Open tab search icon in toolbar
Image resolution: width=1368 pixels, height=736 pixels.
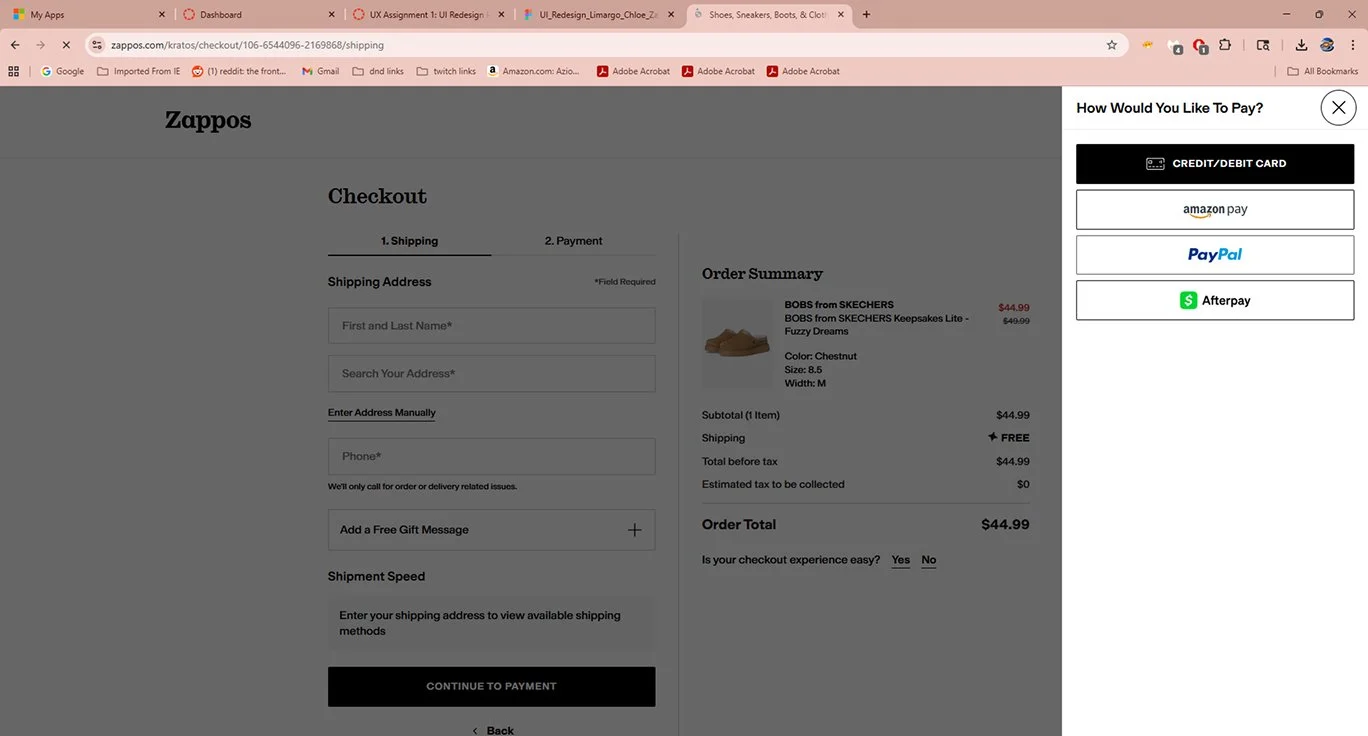[x=1263, y=45]
